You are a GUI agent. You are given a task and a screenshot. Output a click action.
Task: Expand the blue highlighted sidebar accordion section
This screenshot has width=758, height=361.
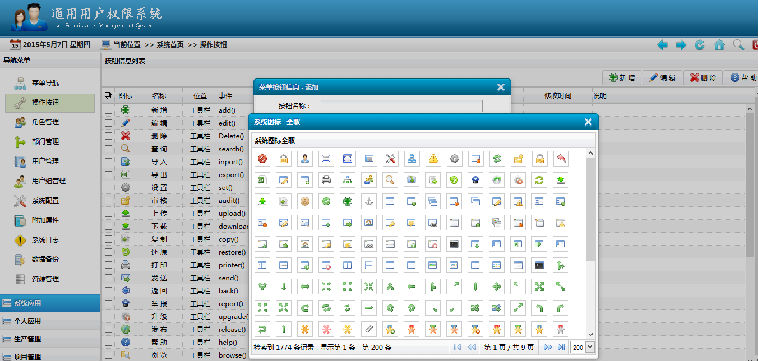tap(50, 303)
